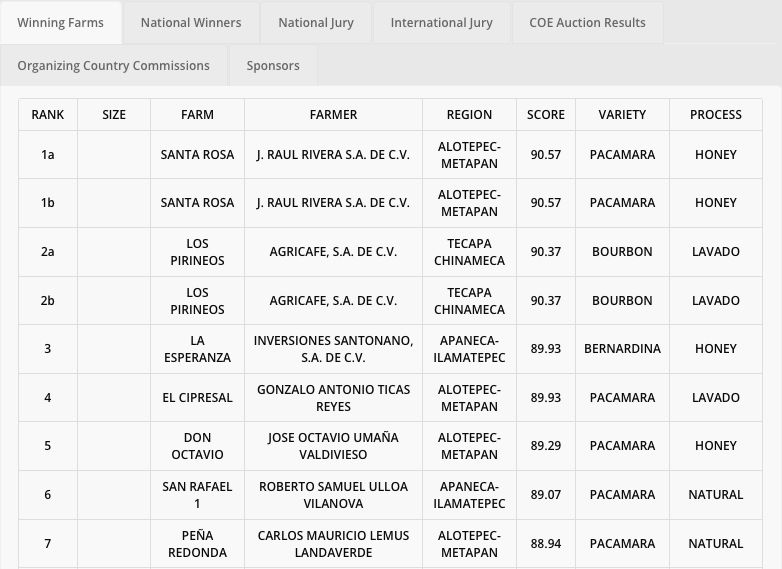Select GONZALO ANTONIO TICAS REYES cell
The width and height of the screenshot is (782, 569).
point(334,398)
